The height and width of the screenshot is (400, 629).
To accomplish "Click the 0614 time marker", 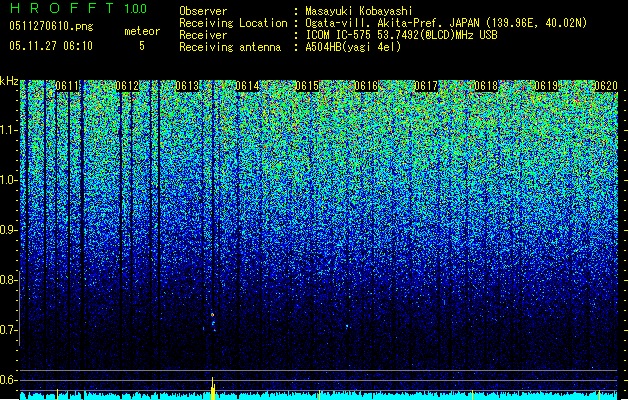I will click(x=247, y=86).
